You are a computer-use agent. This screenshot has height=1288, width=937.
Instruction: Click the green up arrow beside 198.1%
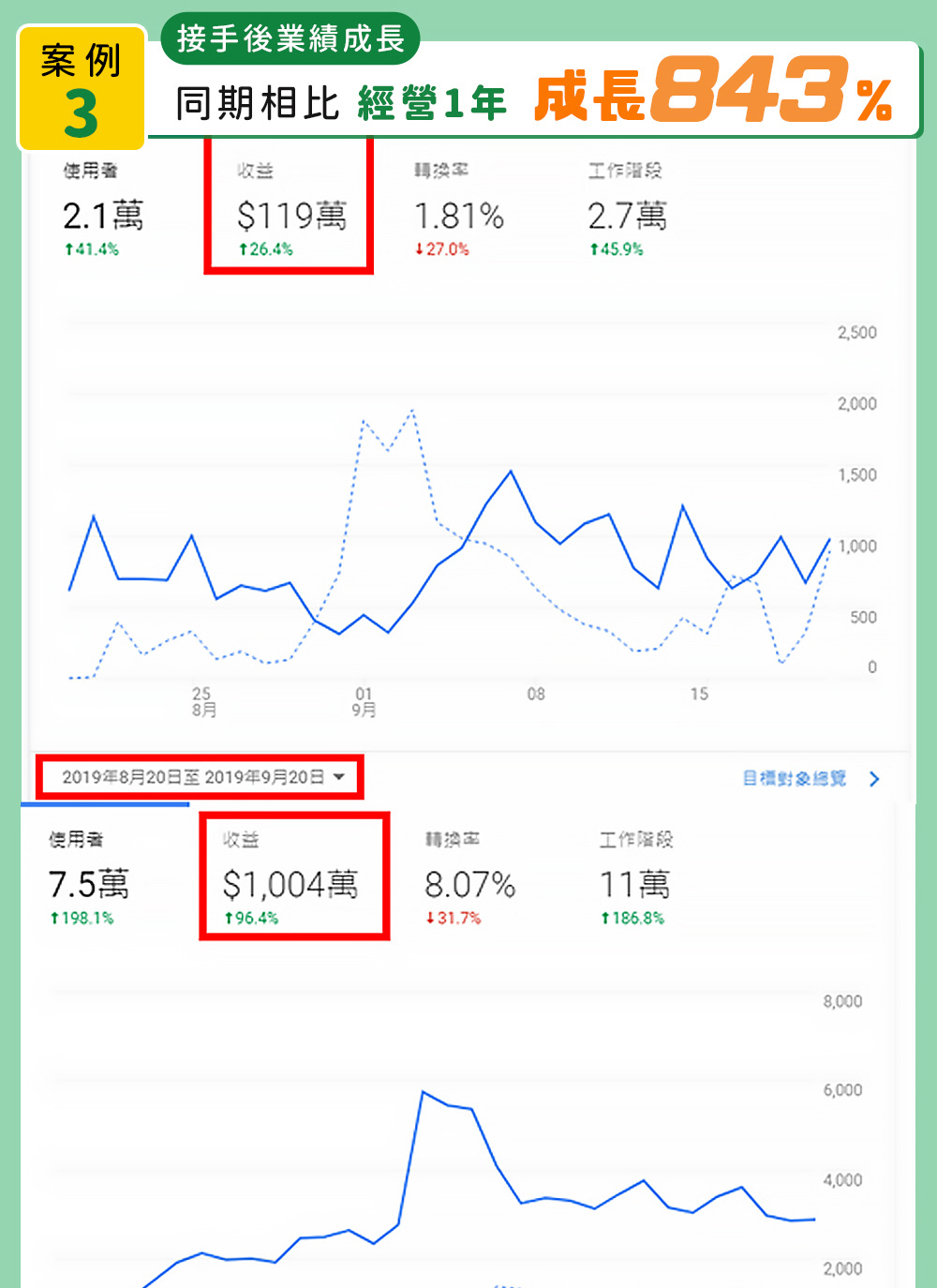54,918
